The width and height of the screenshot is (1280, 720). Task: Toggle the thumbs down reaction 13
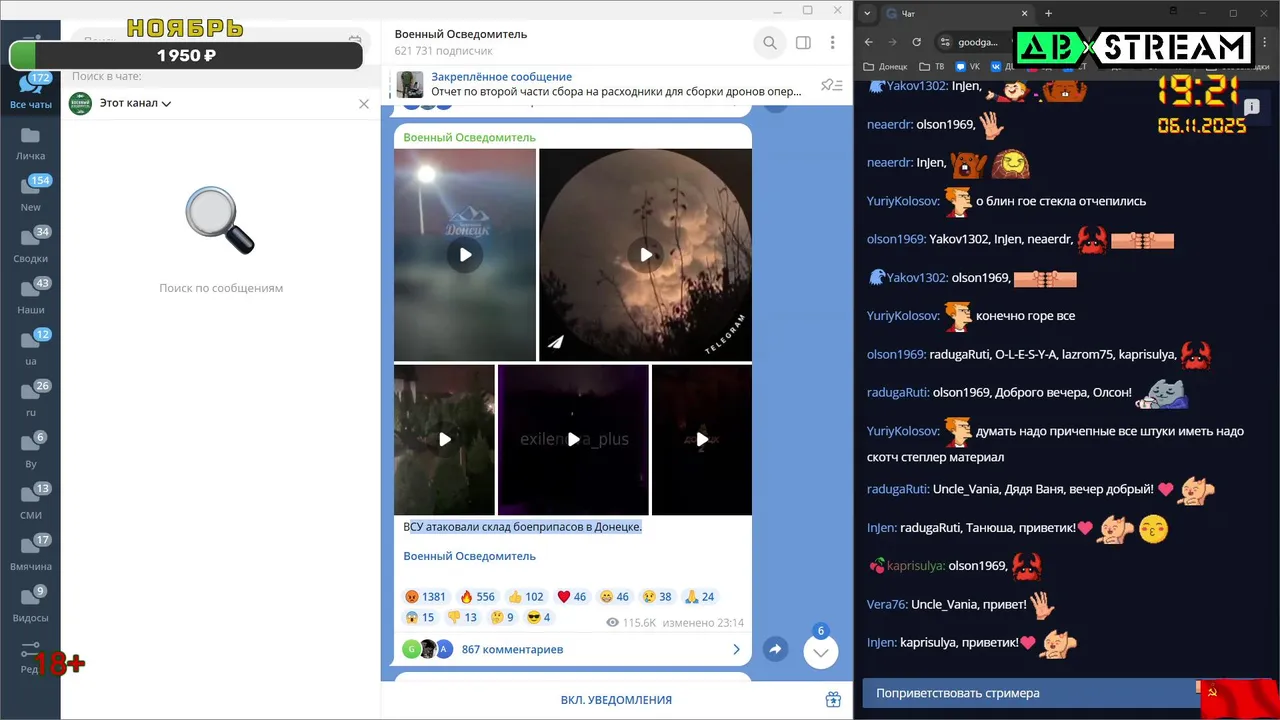pyautogui.click(x=462, y=617)
